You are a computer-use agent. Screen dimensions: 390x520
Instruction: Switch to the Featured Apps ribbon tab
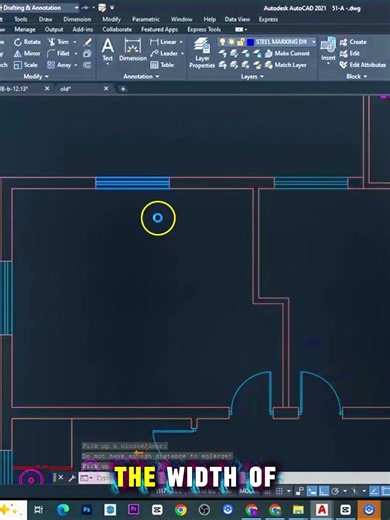coord(159,30)
